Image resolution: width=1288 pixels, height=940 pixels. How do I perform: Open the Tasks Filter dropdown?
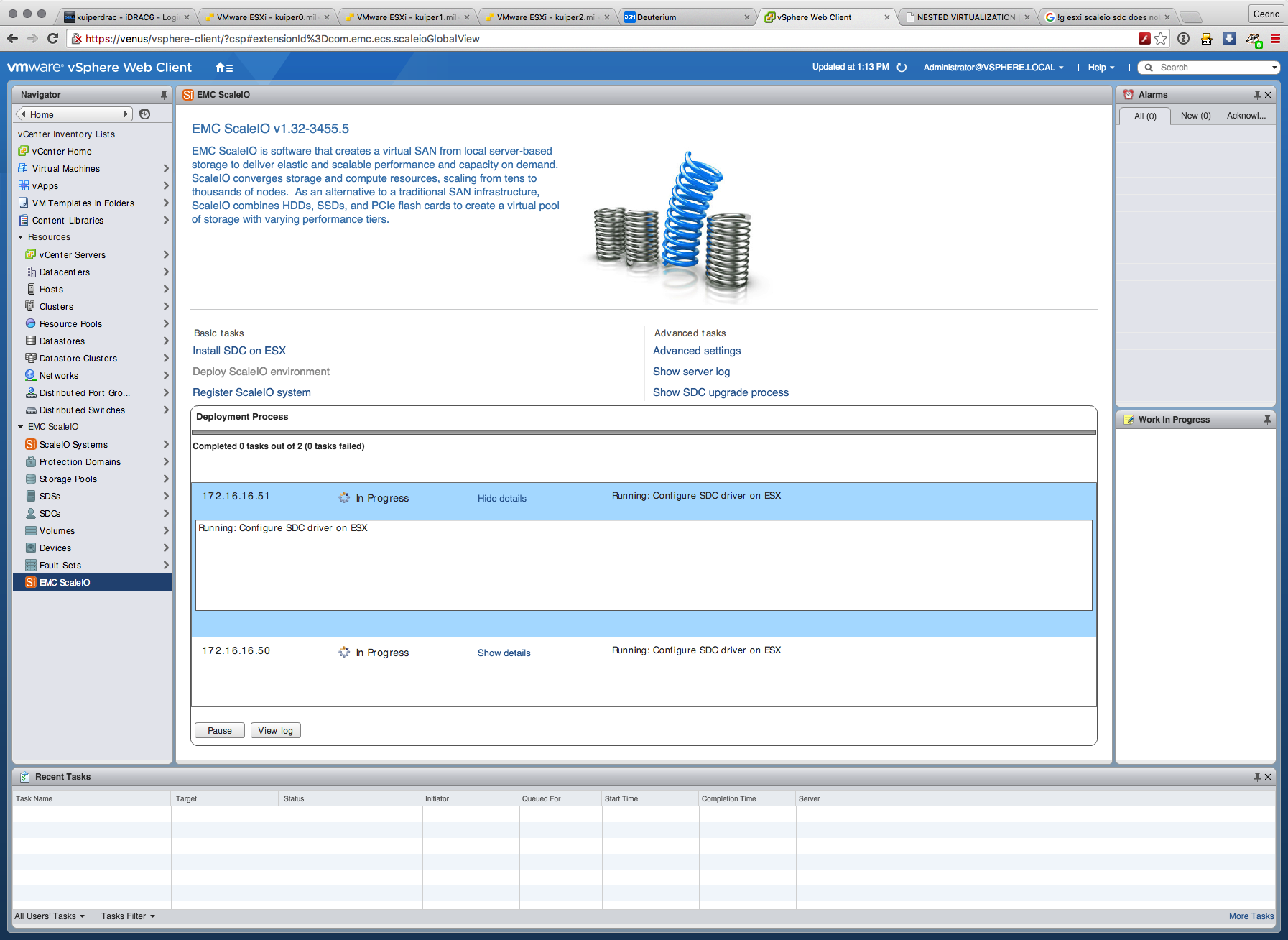click(128, 916)
